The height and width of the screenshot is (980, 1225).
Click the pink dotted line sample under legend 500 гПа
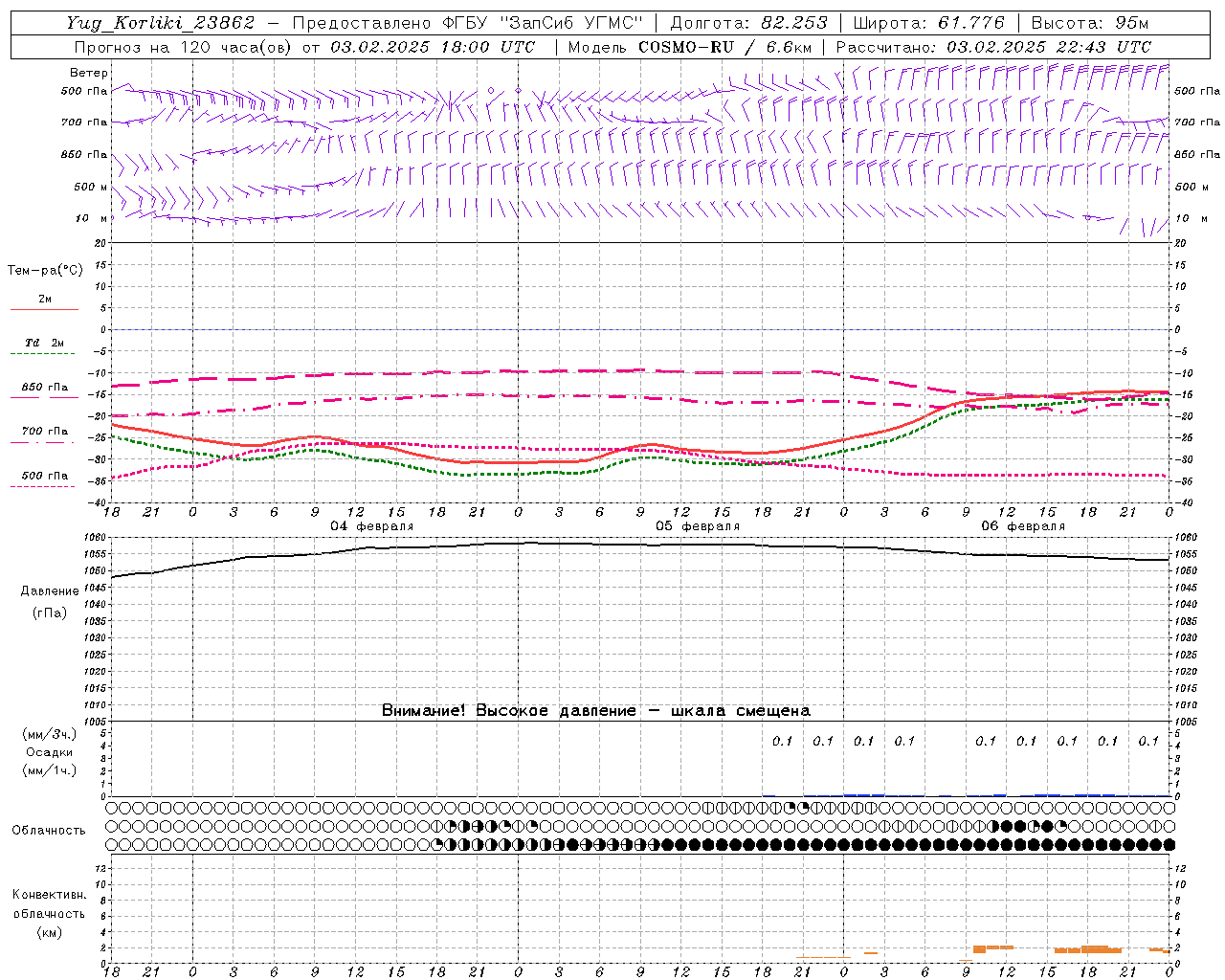pos(44,486)
